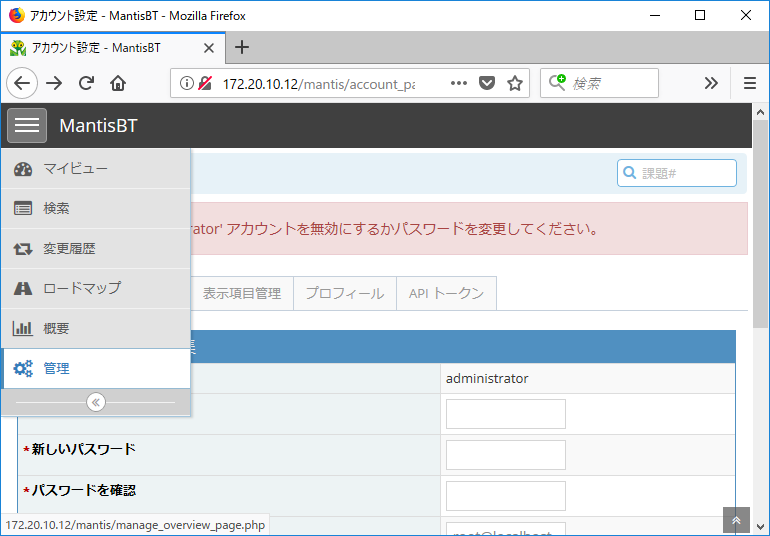This screenshot has height=536, width=770.
Task: Switch to the プロフィール tab
Action: point(345,293)
